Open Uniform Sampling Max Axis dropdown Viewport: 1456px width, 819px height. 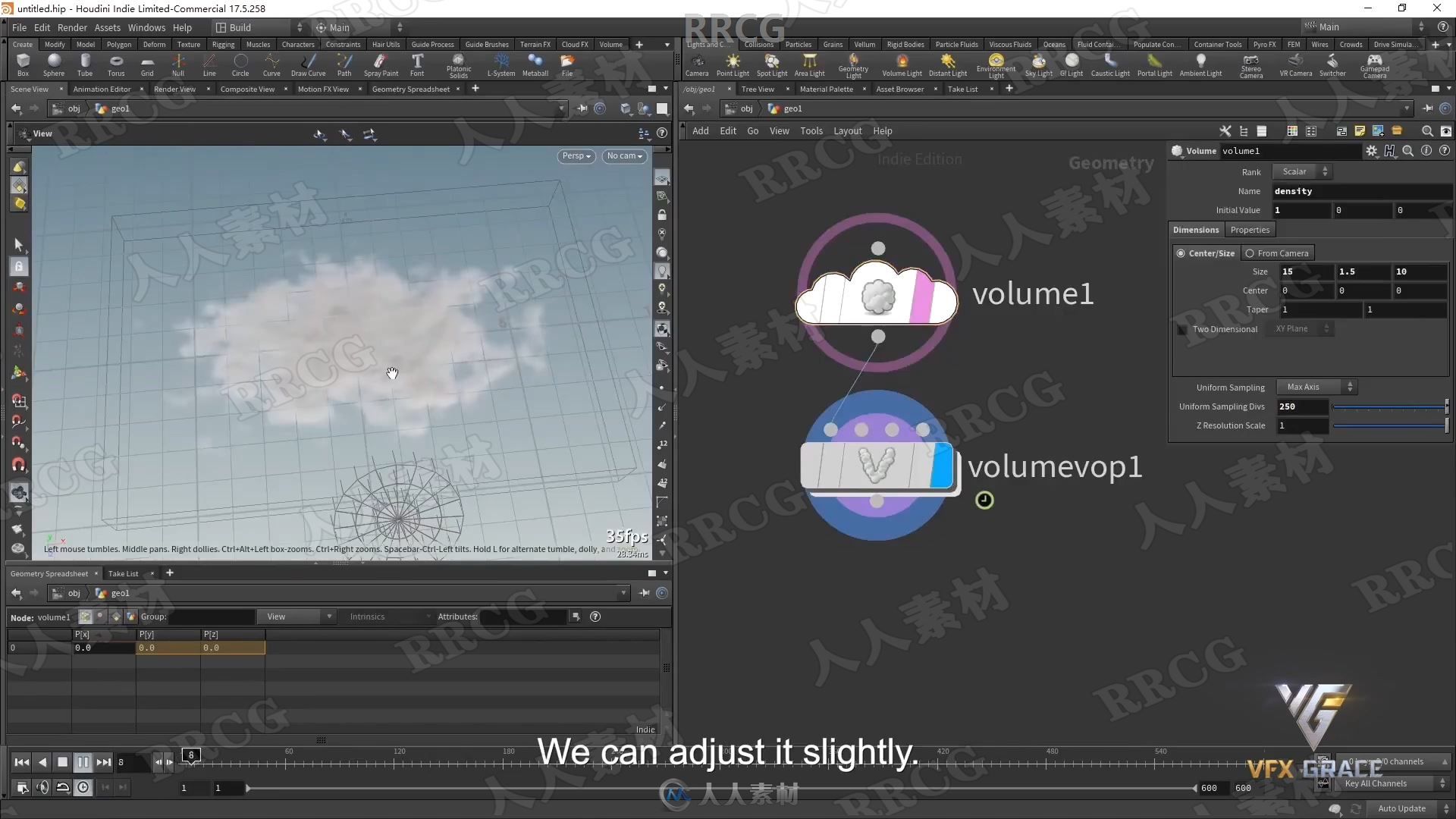coord(1316,388)
